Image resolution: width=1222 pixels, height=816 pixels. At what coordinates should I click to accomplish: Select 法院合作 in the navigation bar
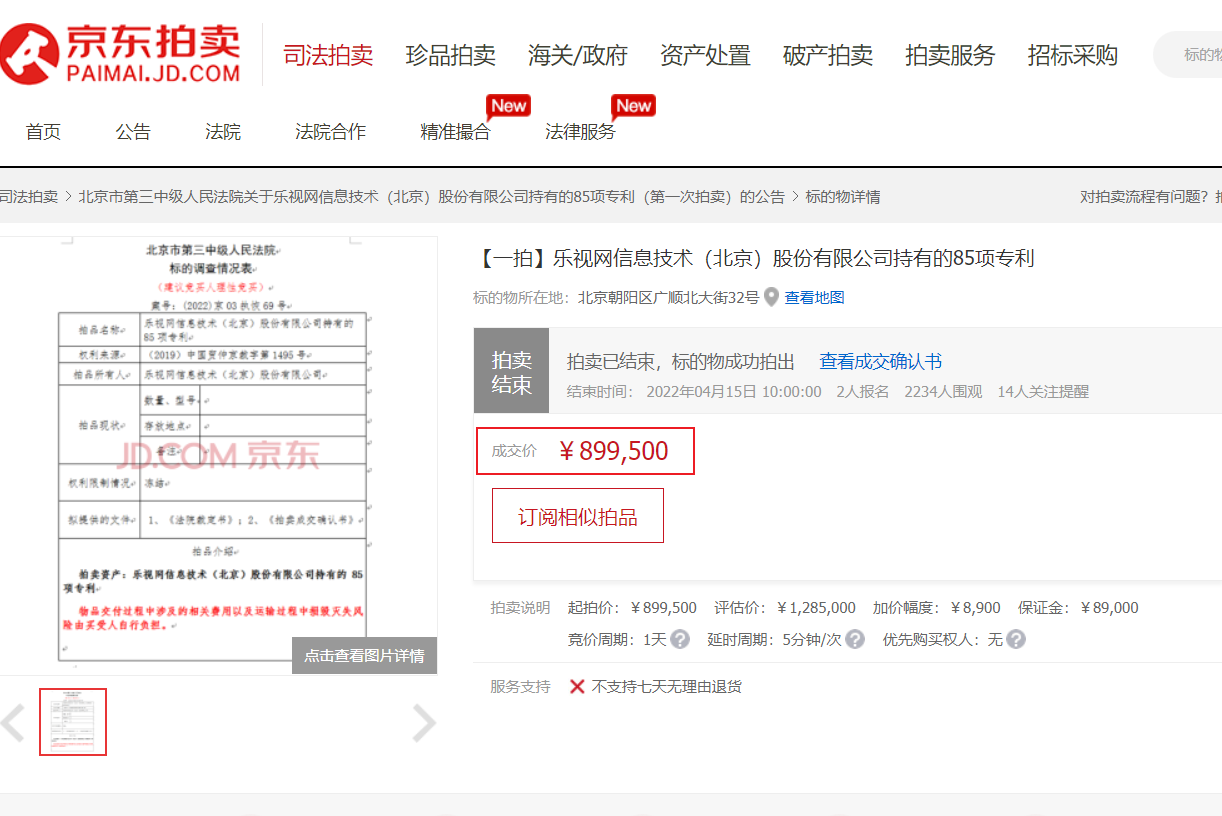[x=330, y=131]
